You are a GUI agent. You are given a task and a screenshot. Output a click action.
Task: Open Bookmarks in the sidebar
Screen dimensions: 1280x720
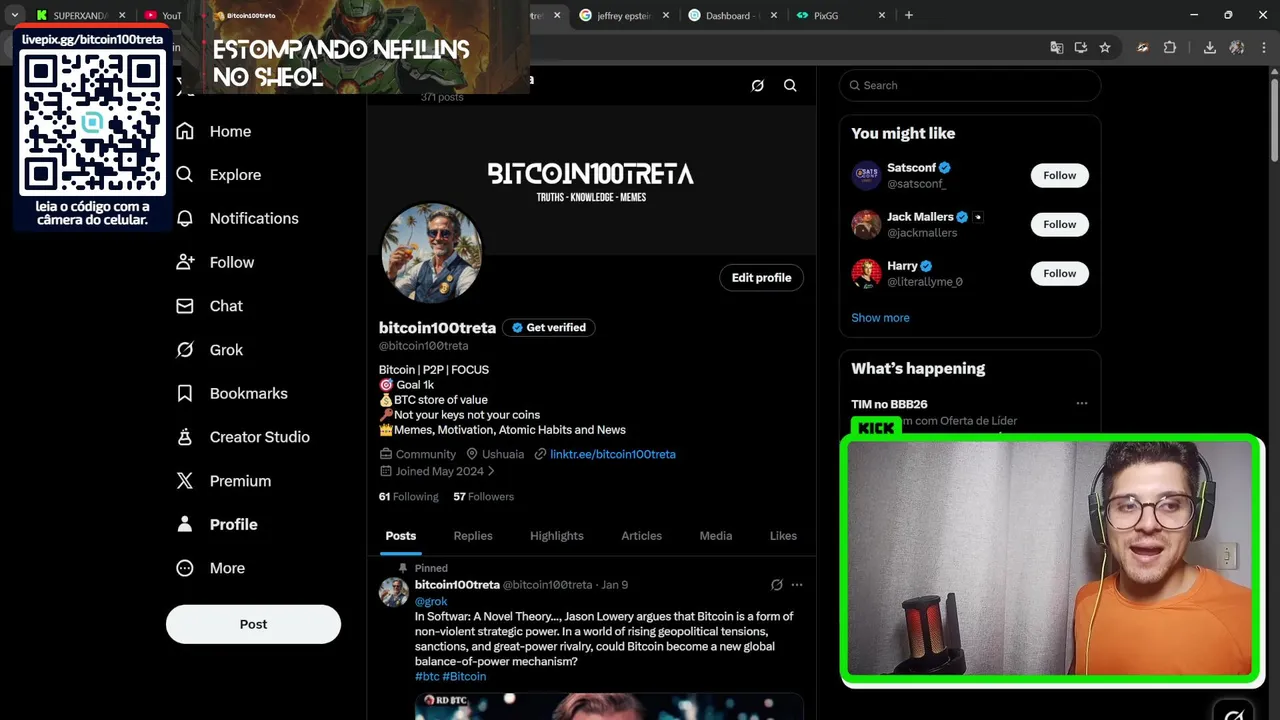click(231, 393)
